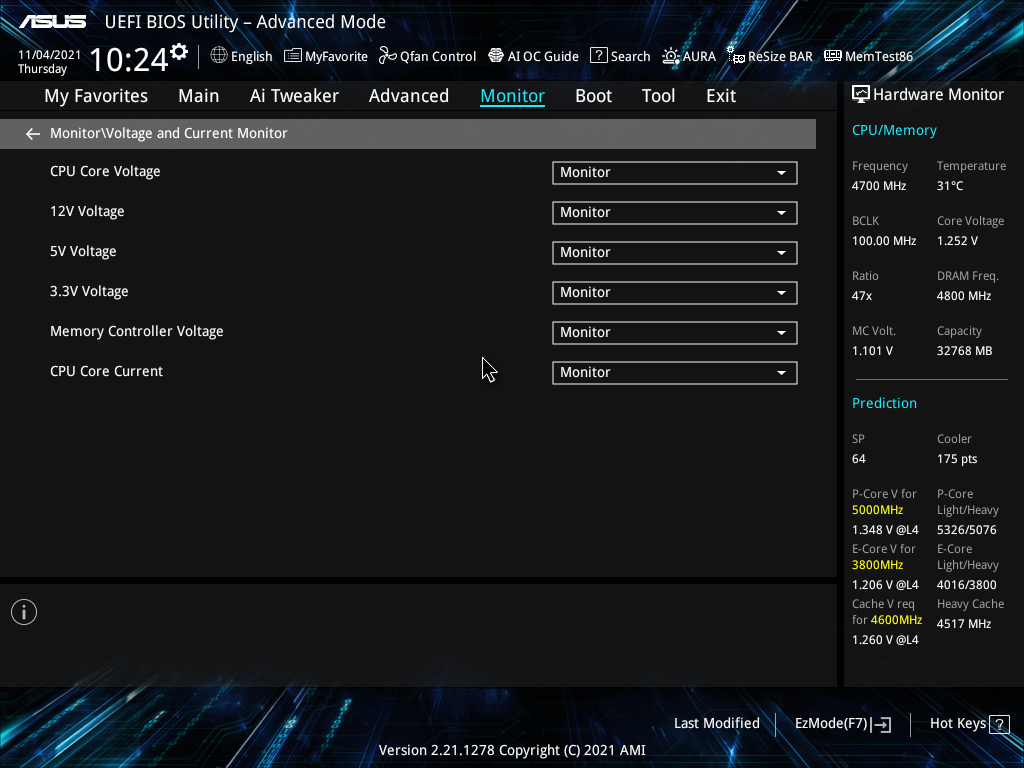Image resolution: width=1024 pixels, height=768 pixels.
Task: Open AURA lighting icon
Action: pyautogui.click(x=671, y=56)
